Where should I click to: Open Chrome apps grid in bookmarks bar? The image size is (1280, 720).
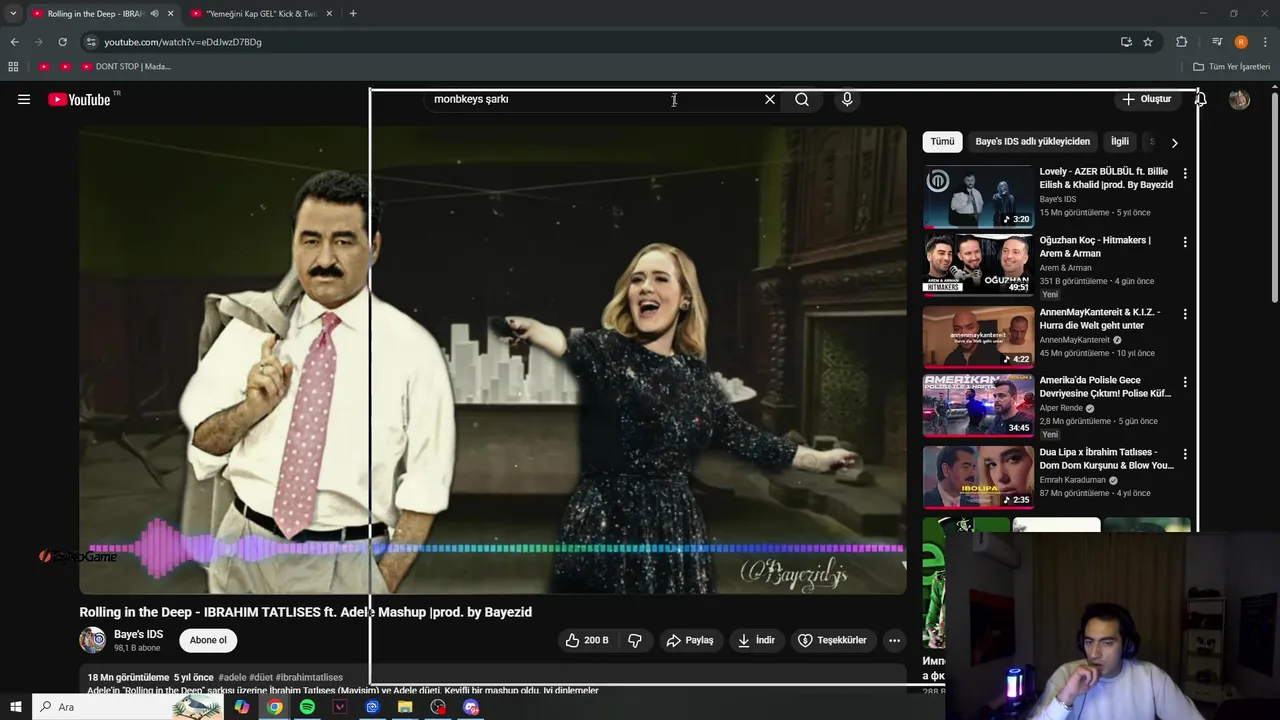pos(13,67)
